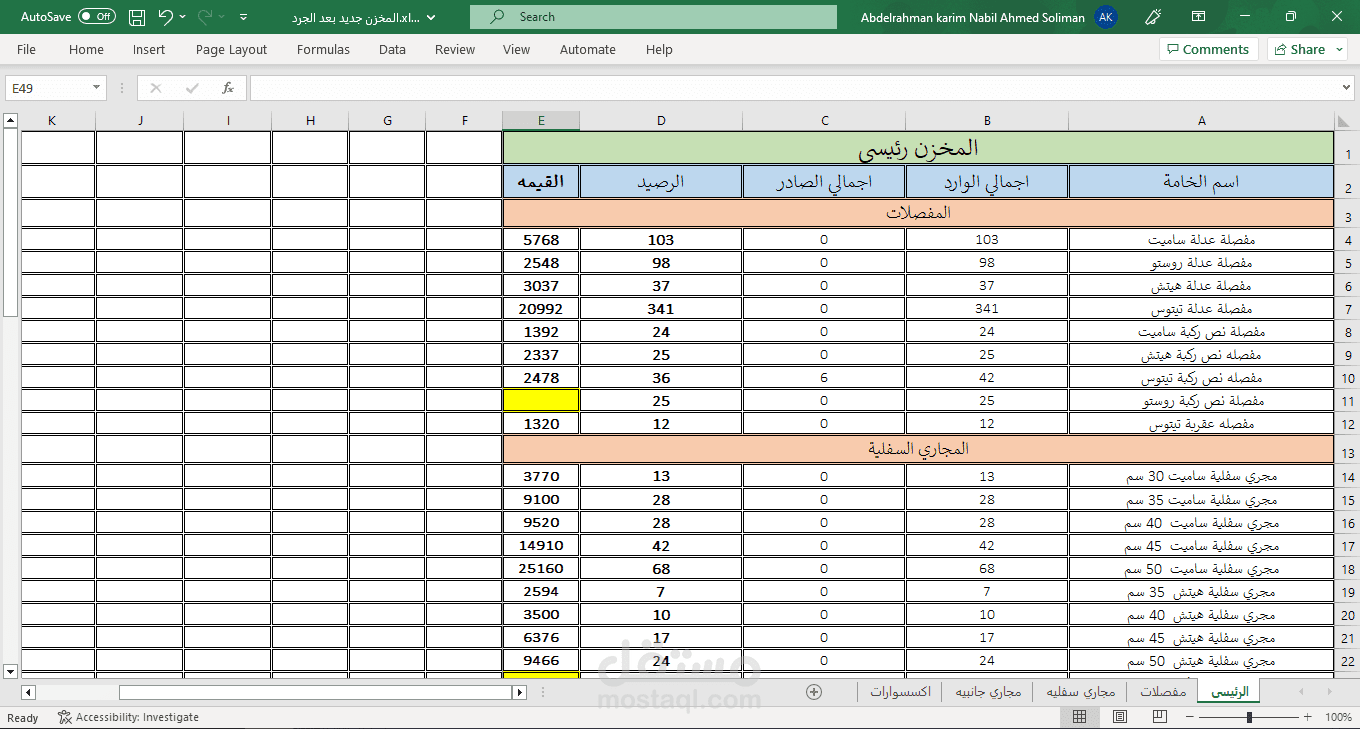Click the formula bar input area
The height and width of the screenshot is (729, 1360).
795,88
